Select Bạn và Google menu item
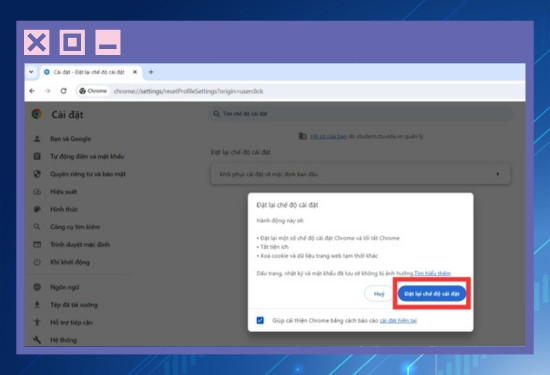This screenshot has height=375, width=550. (71, 139)
